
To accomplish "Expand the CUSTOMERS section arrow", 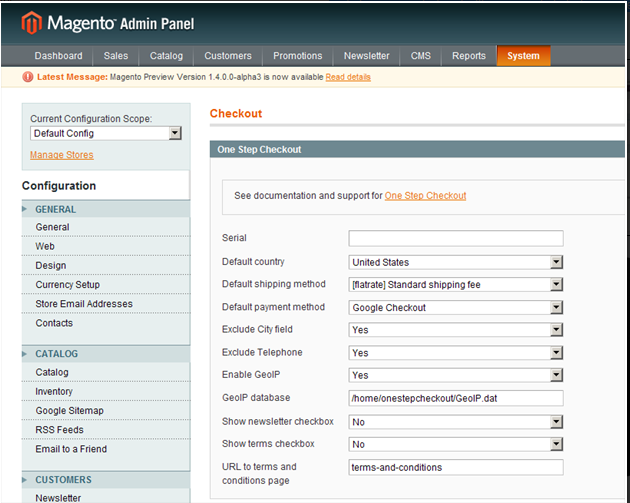I will pyautogui.click(x=25, y=480).
